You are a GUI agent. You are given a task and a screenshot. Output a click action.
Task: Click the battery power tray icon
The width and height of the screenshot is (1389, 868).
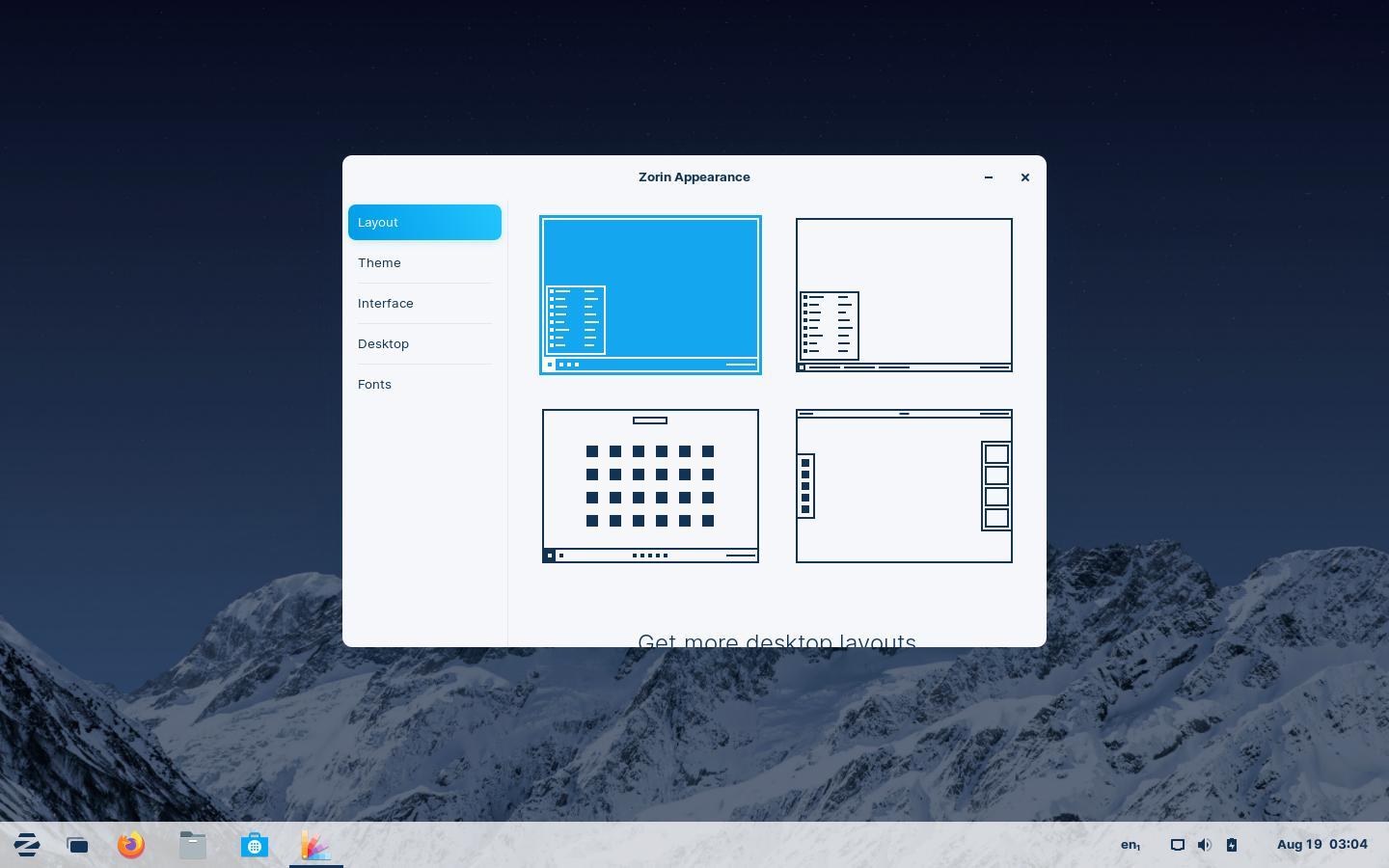coord(1232,845)
